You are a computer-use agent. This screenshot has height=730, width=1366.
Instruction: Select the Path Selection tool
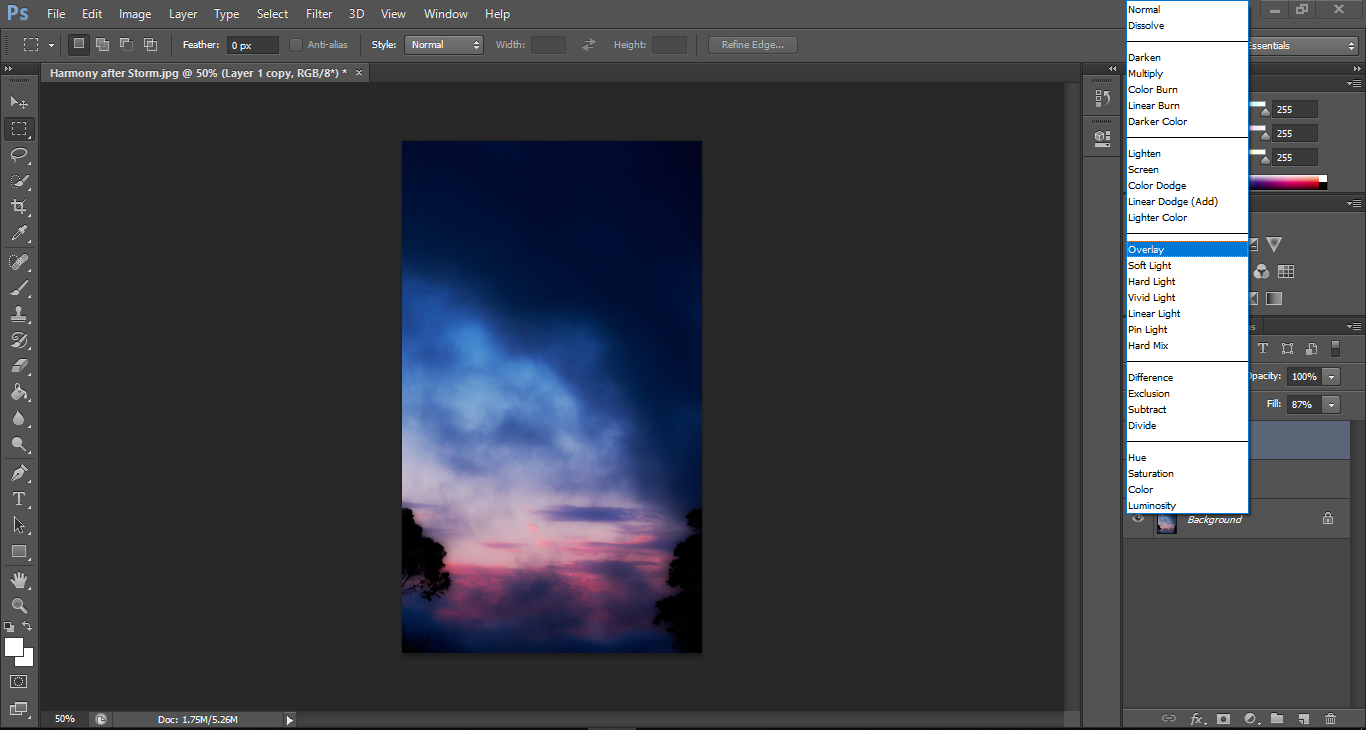tap(19, 525)
